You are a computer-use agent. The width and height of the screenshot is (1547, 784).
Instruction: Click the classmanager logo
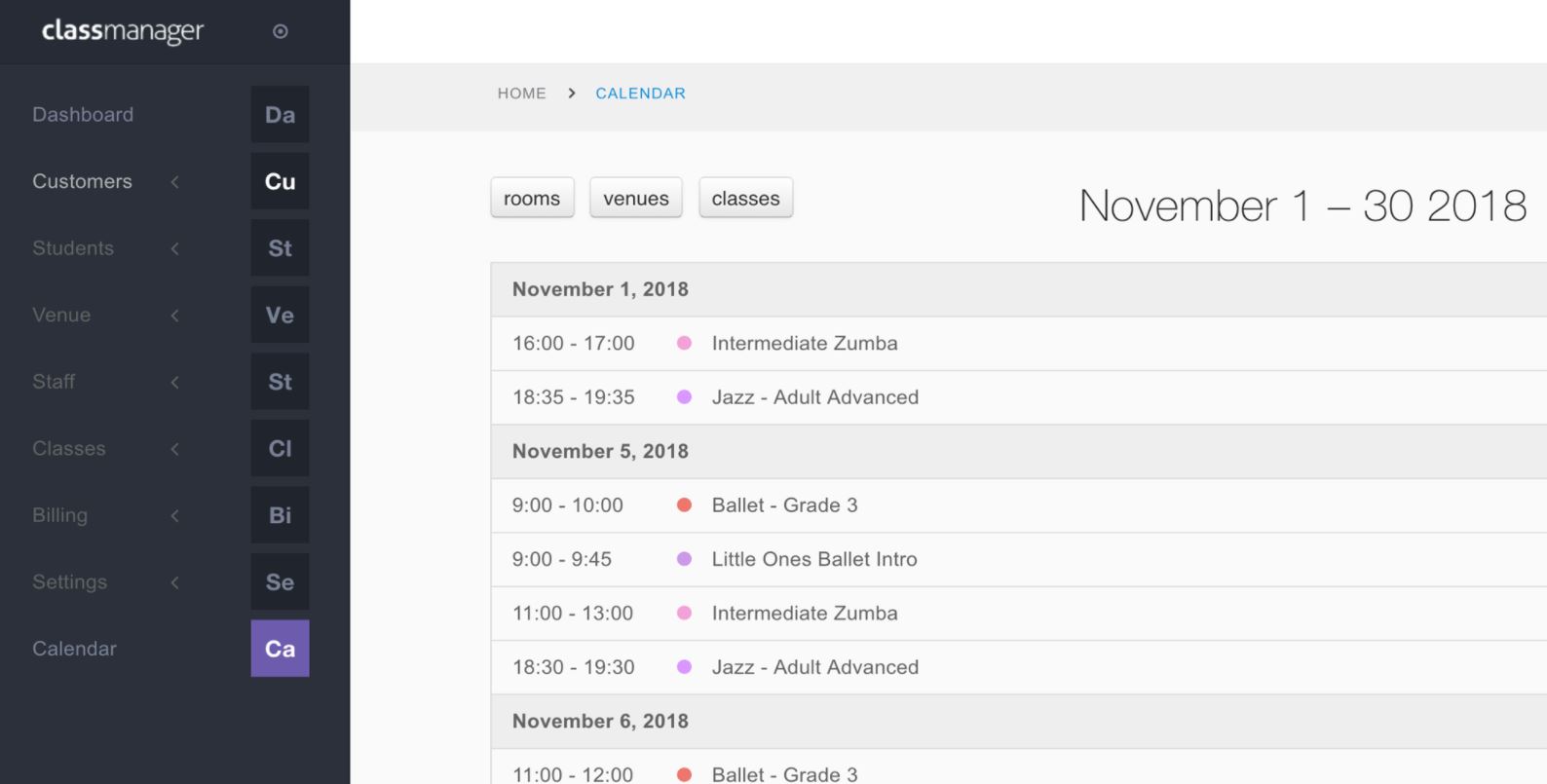[123, 31]
